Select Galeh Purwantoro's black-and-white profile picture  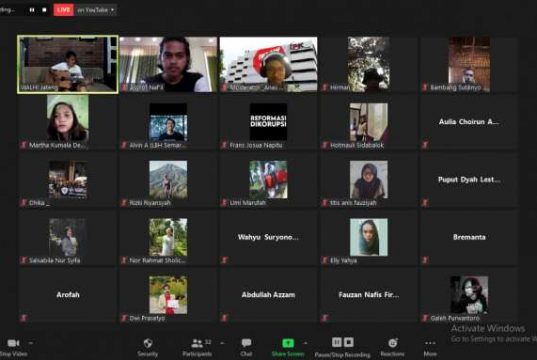[x=469, y=295]
